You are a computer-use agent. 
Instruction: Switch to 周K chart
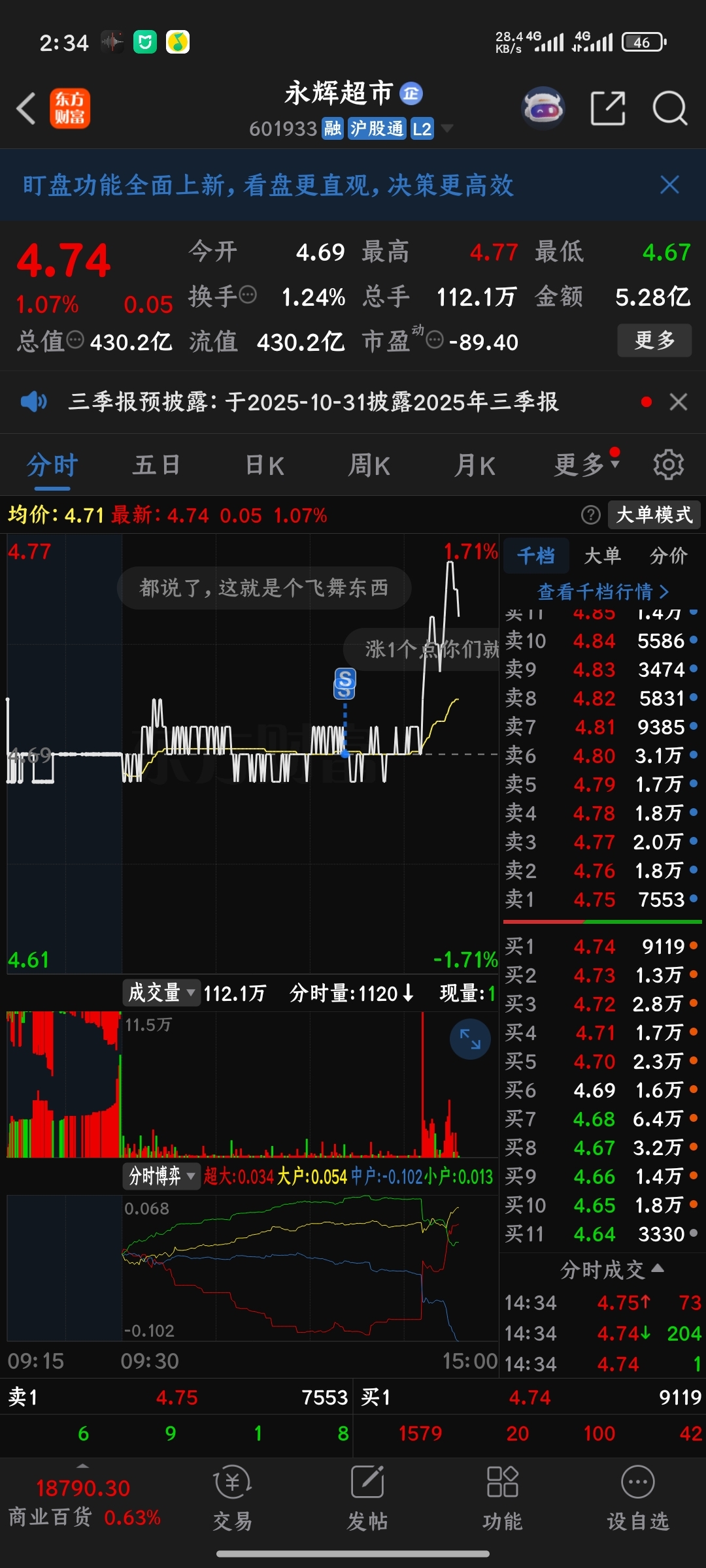(369, 465)
